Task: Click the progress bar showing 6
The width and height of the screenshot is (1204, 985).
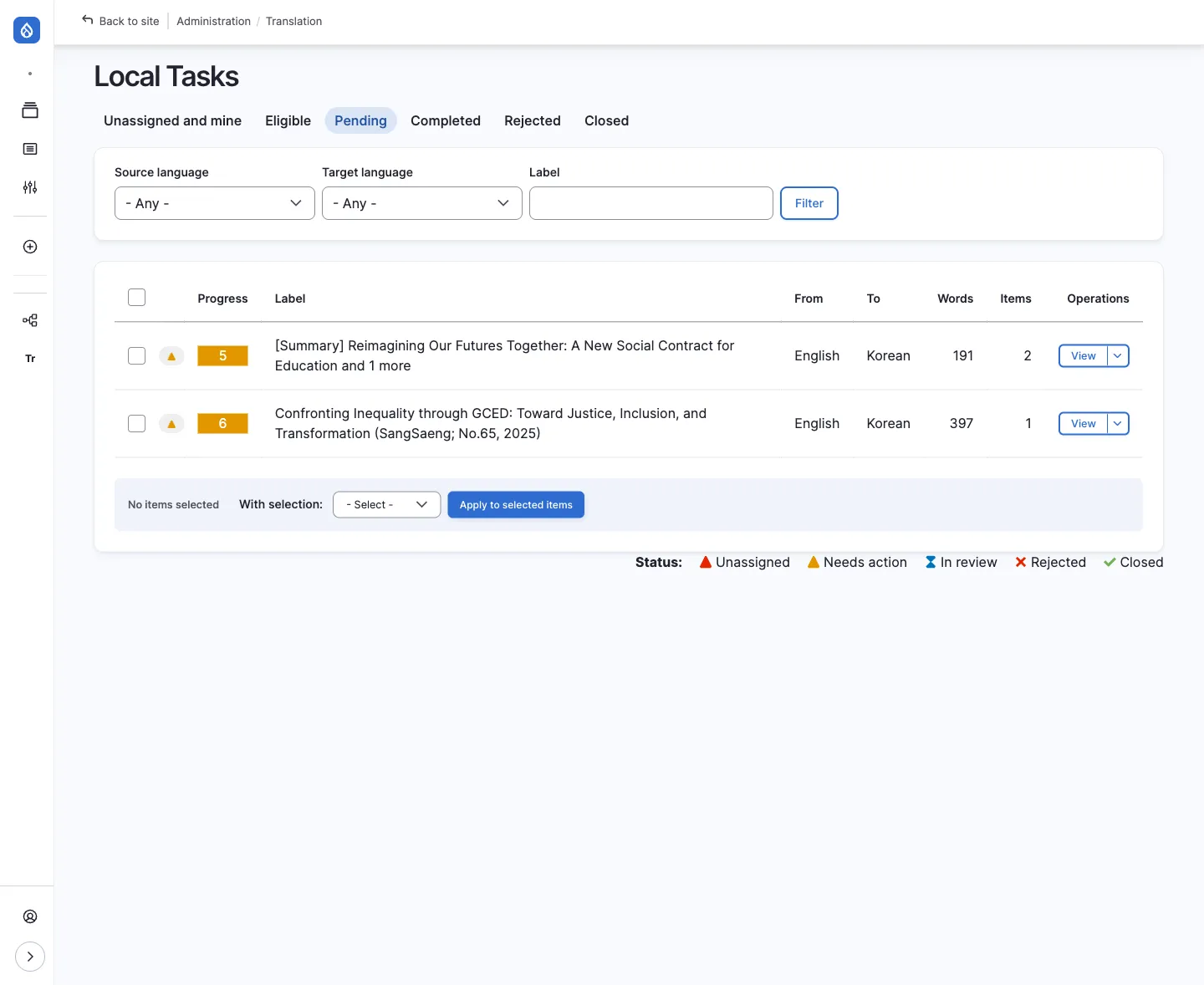Action: coord(222,423)
